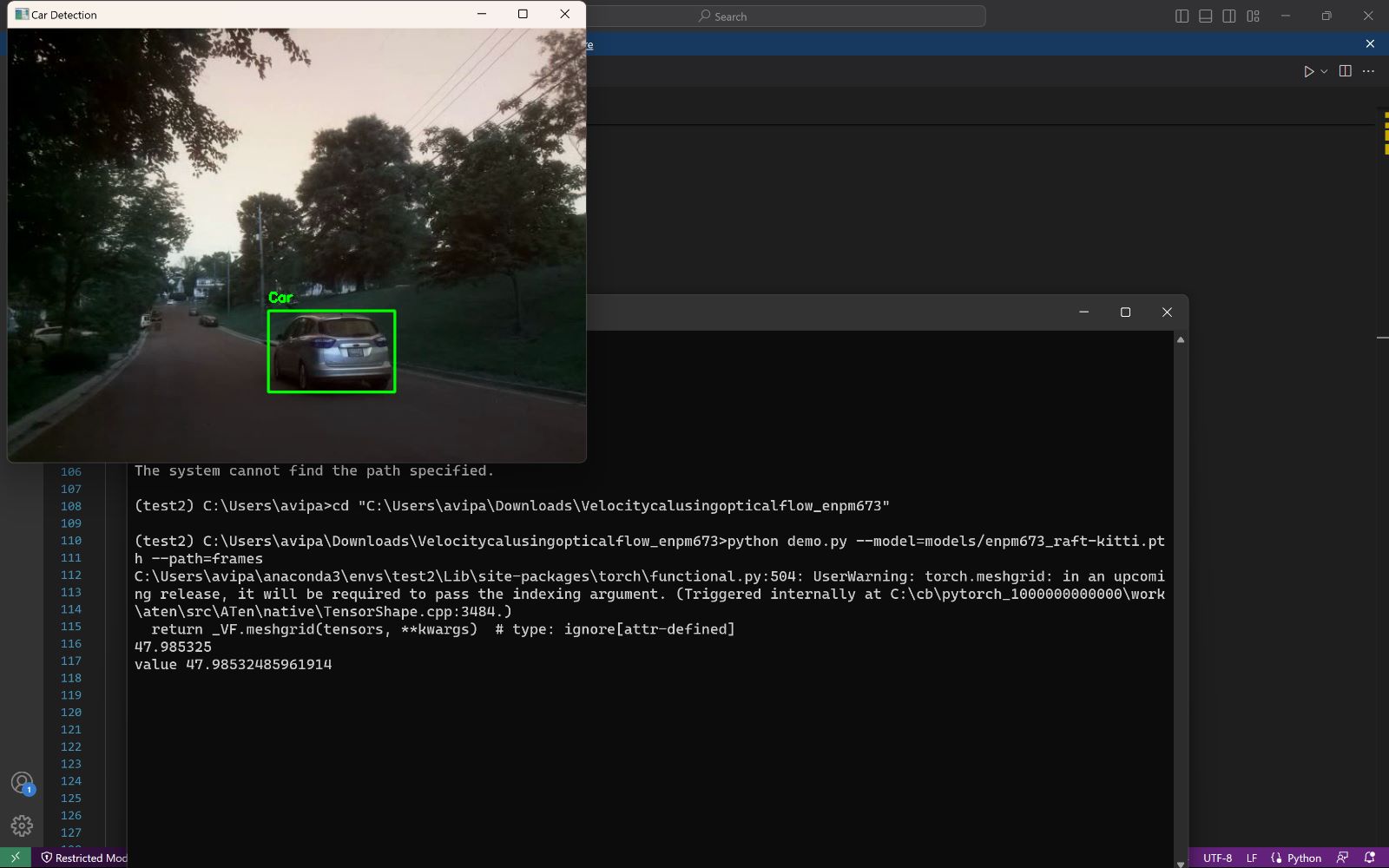Open the Accounts icon in the Activity Bar
The height and width of the screenshot is (868, 1389).
click(22, 782)
